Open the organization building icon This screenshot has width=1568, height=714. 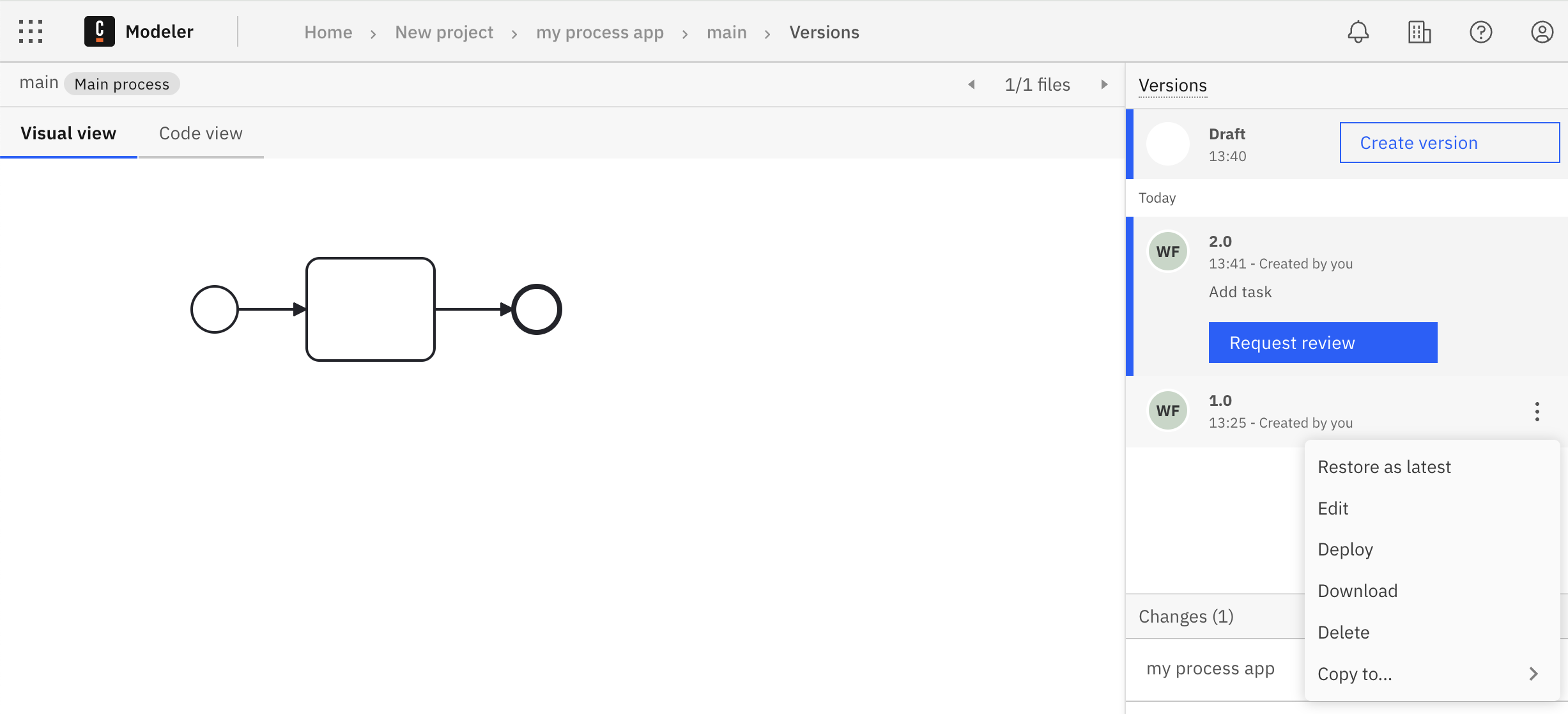point(1419,32)
